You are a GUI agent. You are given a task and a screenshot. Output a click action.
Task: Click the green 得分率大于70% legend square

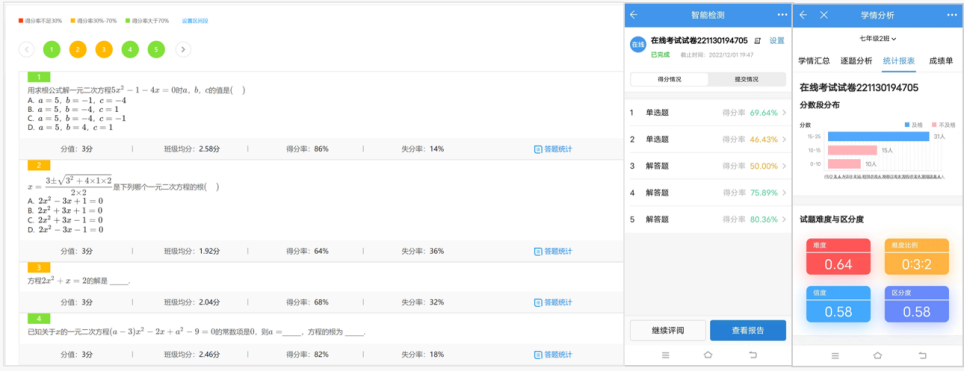tap(128, 20)
